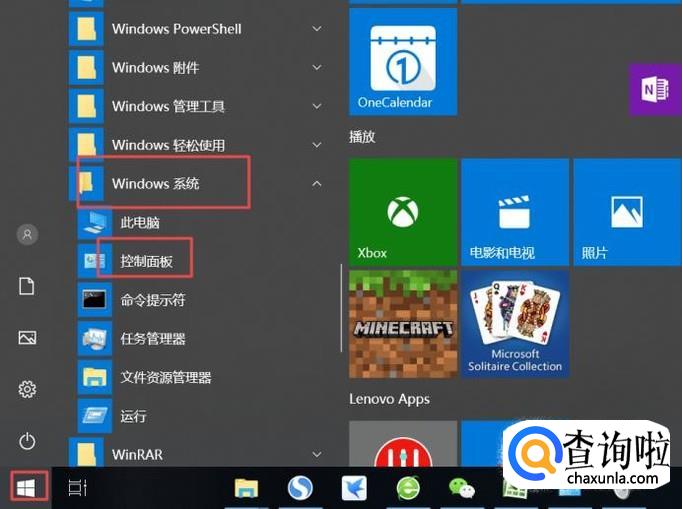The height and width of the screenshot is (509, 682).
Task: Click the Windows Start button
Action: [26, 487]
